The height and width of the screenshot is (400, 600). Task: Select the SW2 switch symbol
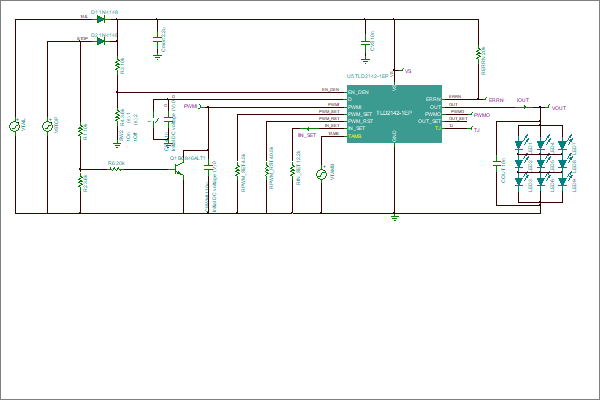[x=156, y=121]
